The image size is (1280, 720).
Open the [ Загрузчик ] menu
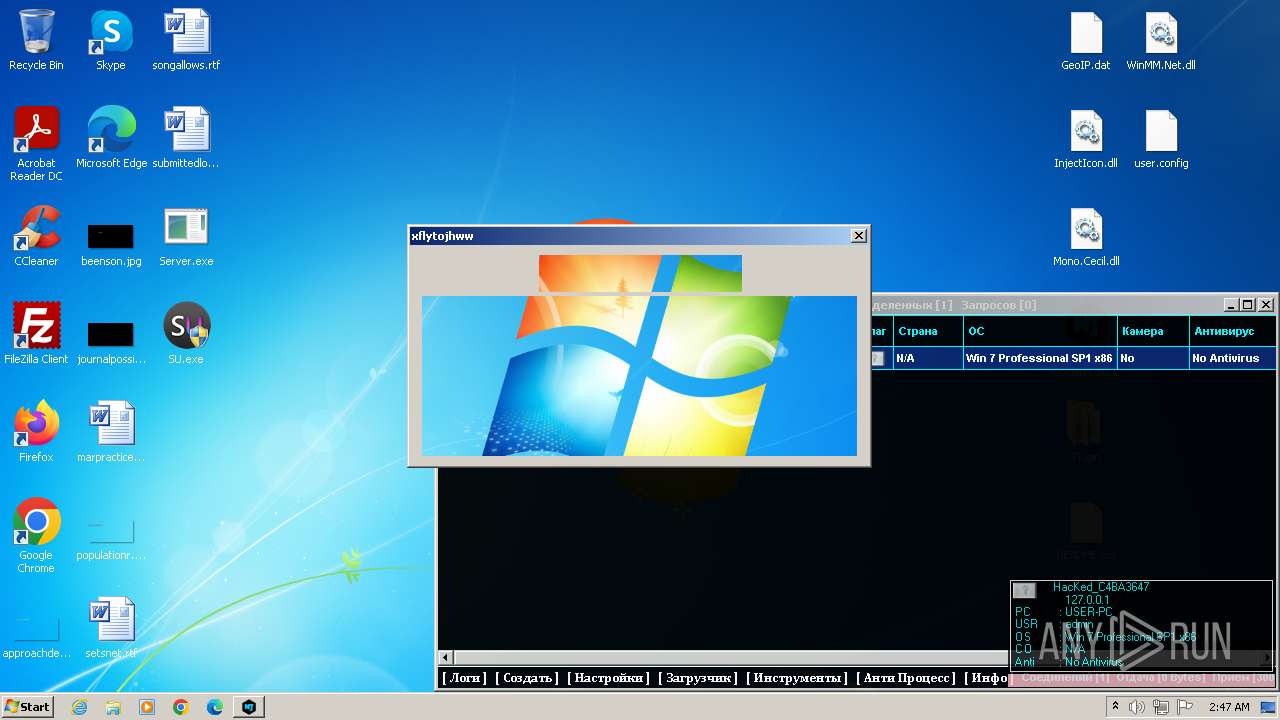[x=698, y=678]
